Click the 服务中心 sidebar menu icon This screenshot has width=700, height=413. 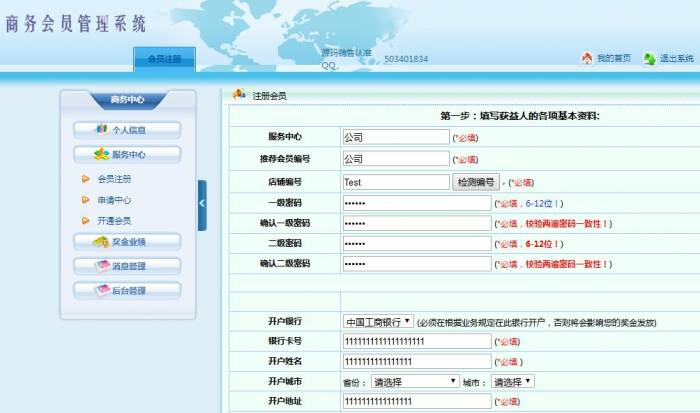[101, 155]
